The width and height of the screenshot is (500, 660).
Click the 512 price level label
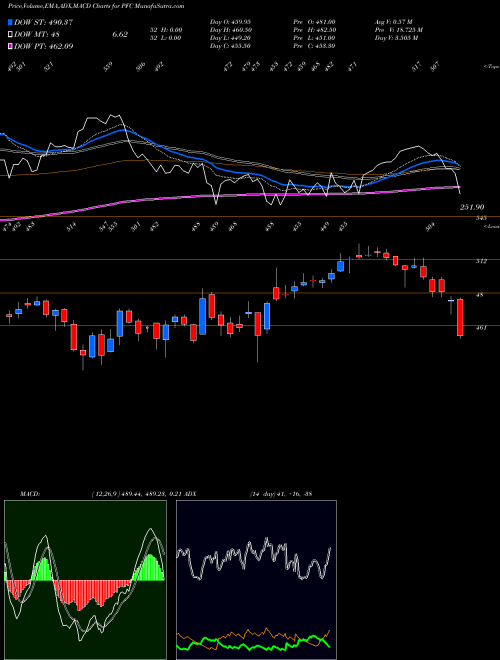481,261
